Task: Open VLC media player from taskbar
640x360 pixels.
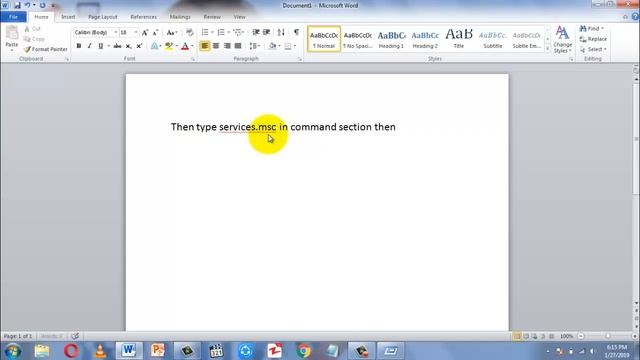Action: [x=100, y=351]
